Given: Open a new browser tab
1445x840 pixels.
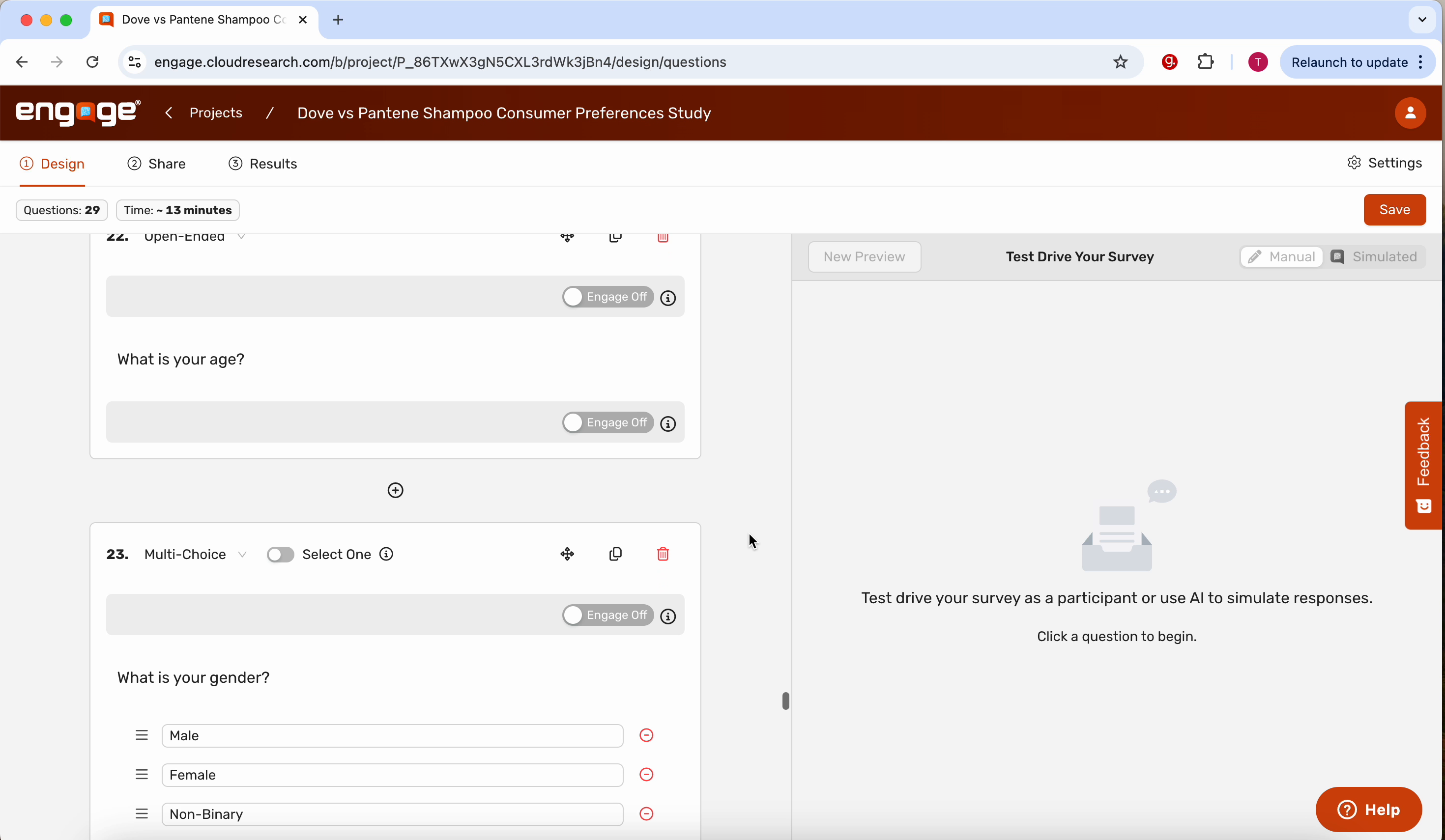Looking at the screenshot, I should pyautogui.click(x=338, y=20).
